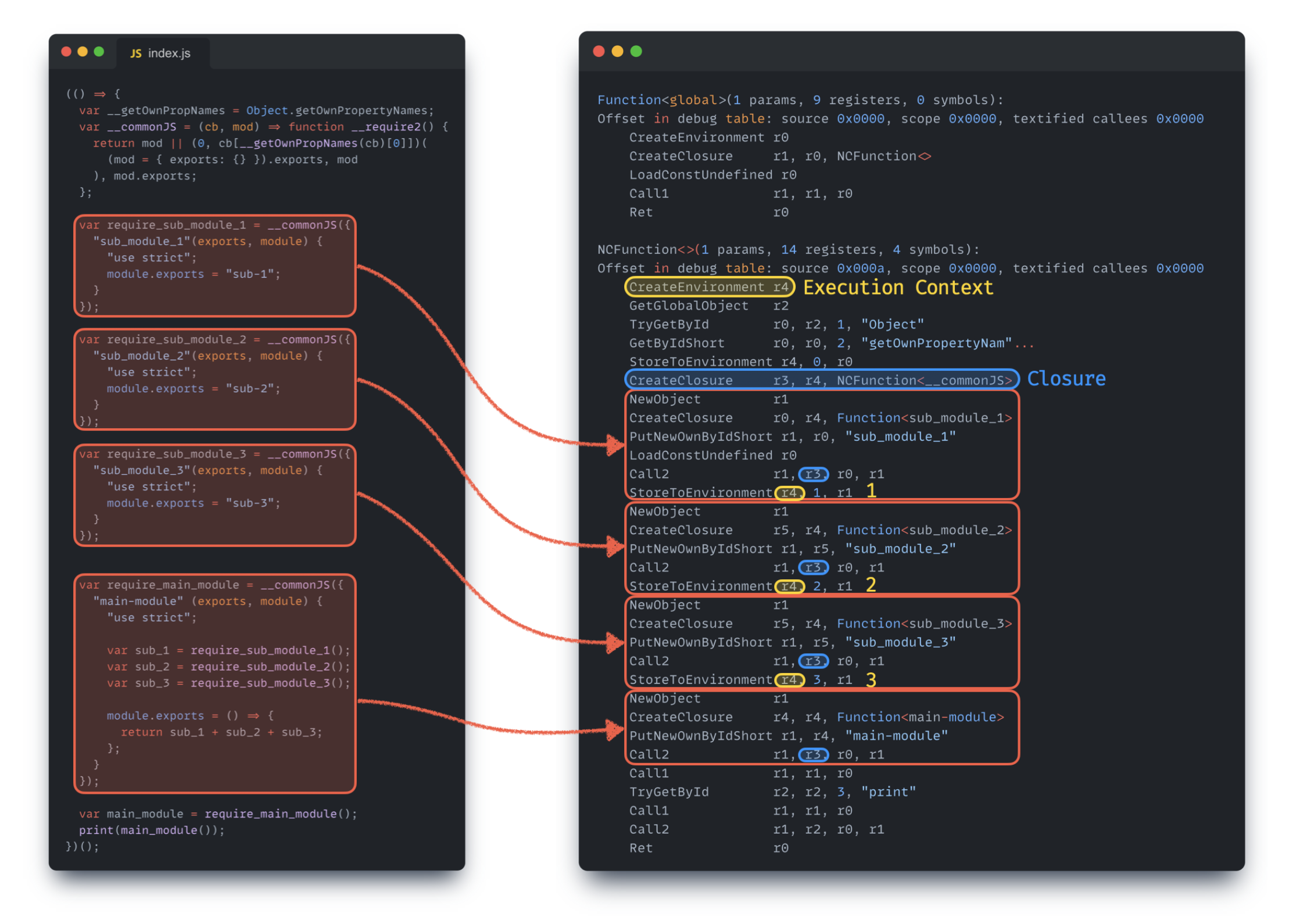
Task: Click the Closure label
Action: tap(1066, 378)
